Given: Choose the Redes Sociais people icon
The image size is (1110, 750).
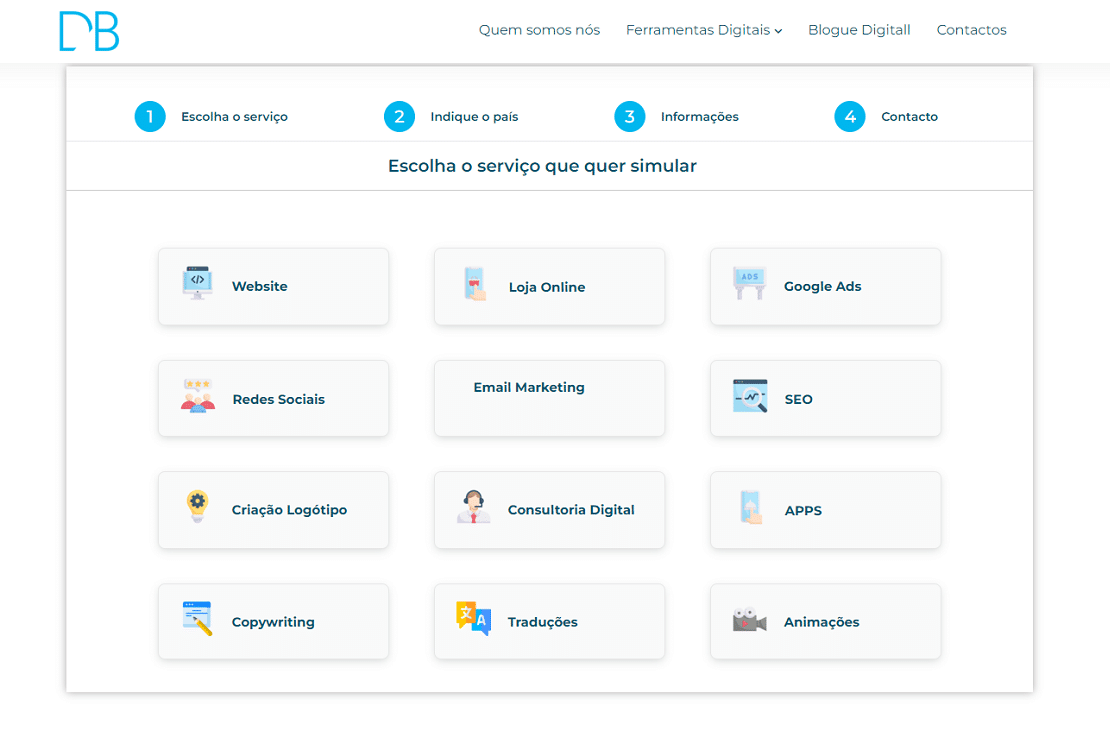Looking at the screenshot, I should (197, 396).
